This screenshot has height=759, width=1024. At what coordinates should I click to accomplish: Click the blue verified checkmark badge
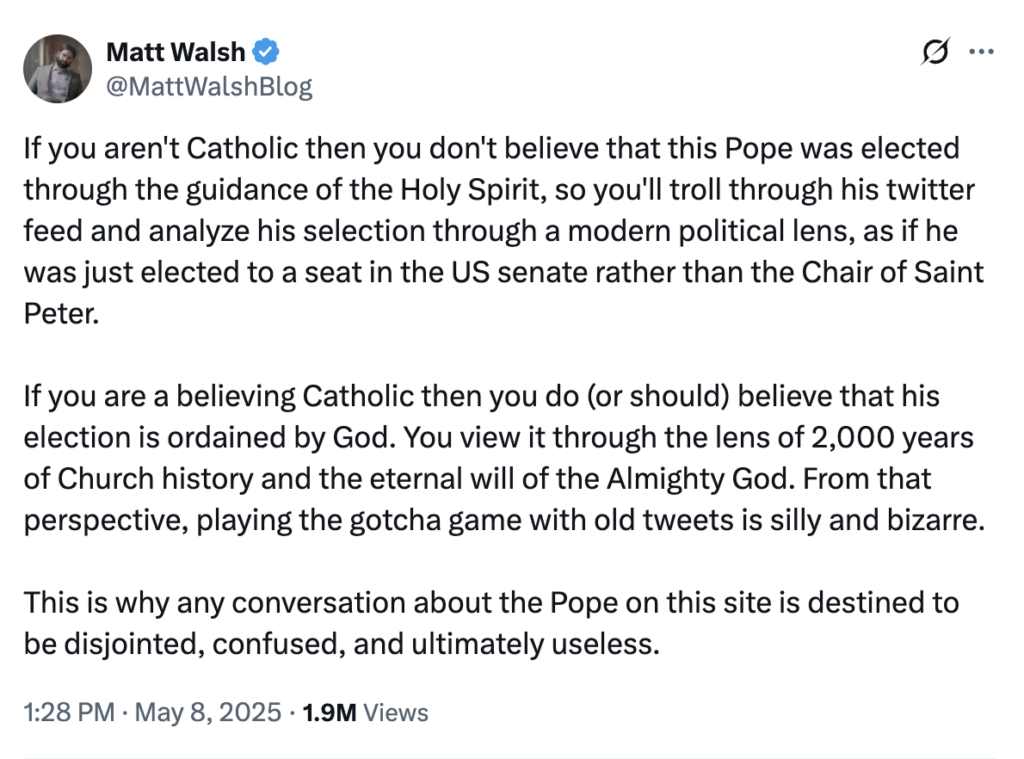(266, 52)
